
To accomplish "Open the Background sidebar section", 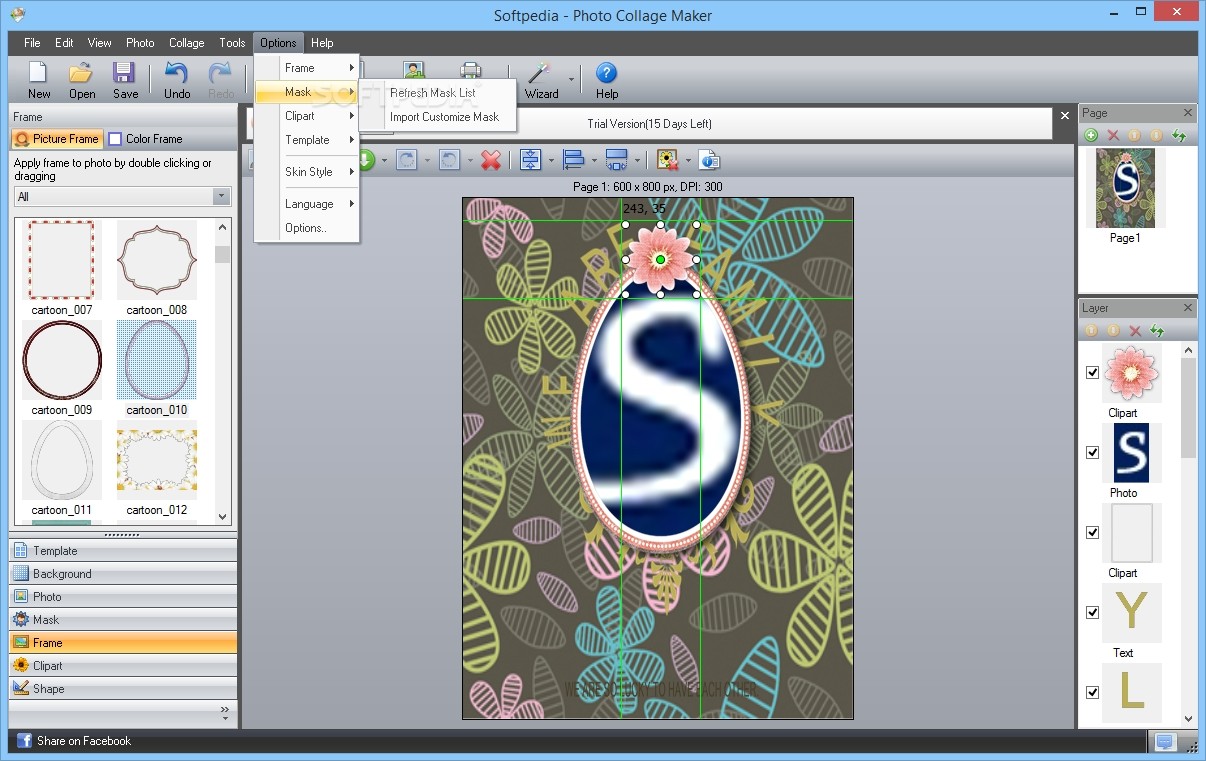I will pyautogui.click(x=123, y=574).
